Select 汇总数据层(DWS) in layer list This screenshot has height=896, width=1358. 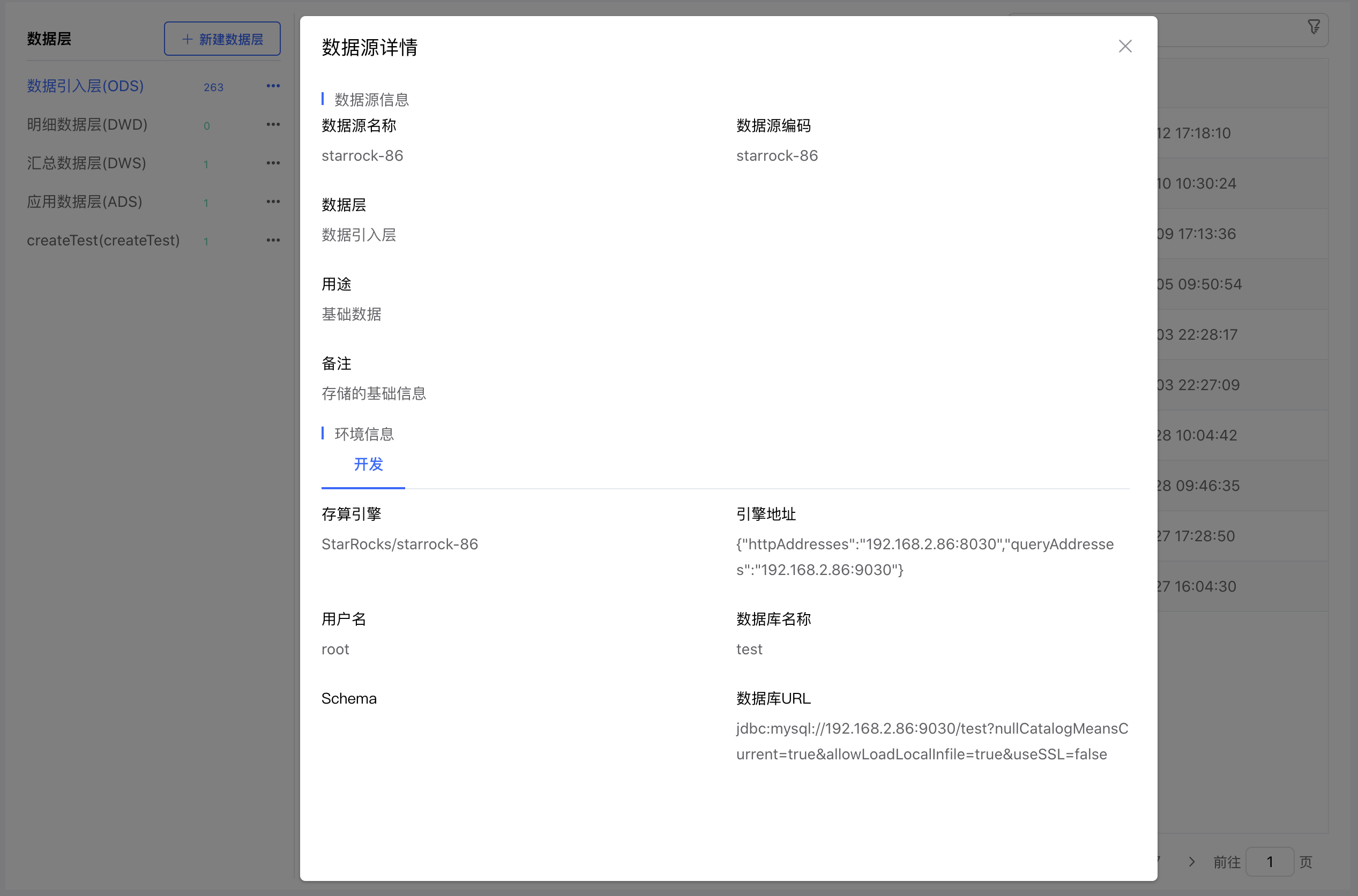86,163
